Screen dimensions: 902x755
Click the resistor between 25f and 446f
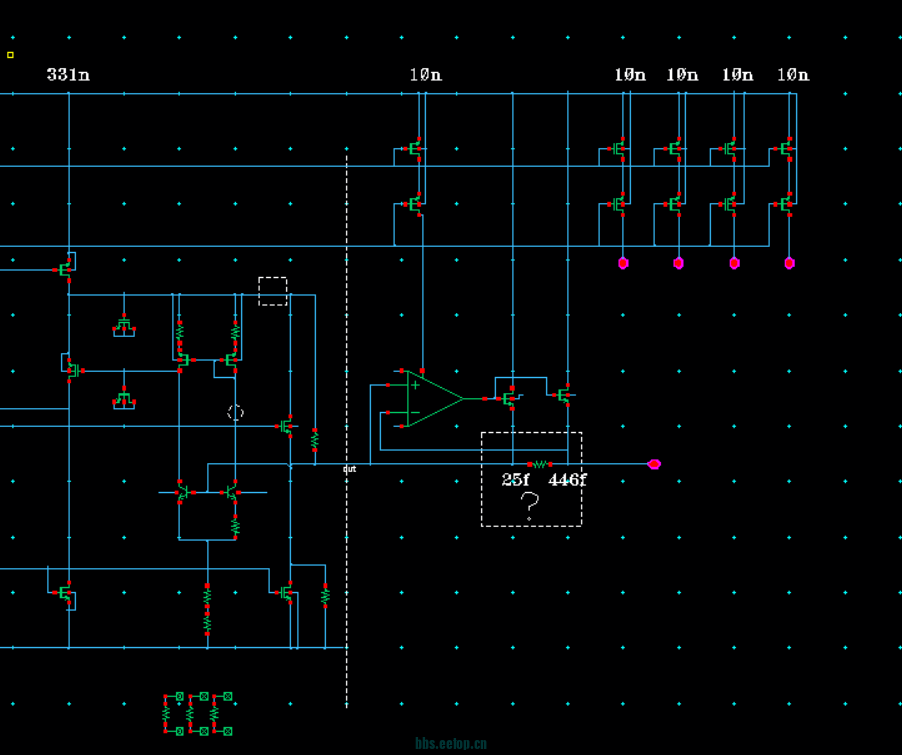click(x=540, y=464)
